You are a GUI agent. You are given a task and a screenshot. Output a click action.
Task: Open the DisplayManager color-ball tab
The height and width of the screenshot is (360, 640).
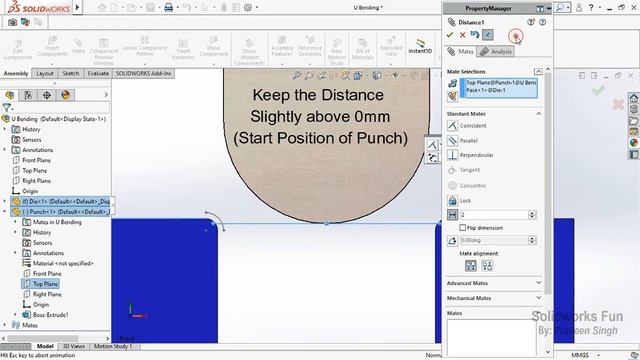(65, 95)
